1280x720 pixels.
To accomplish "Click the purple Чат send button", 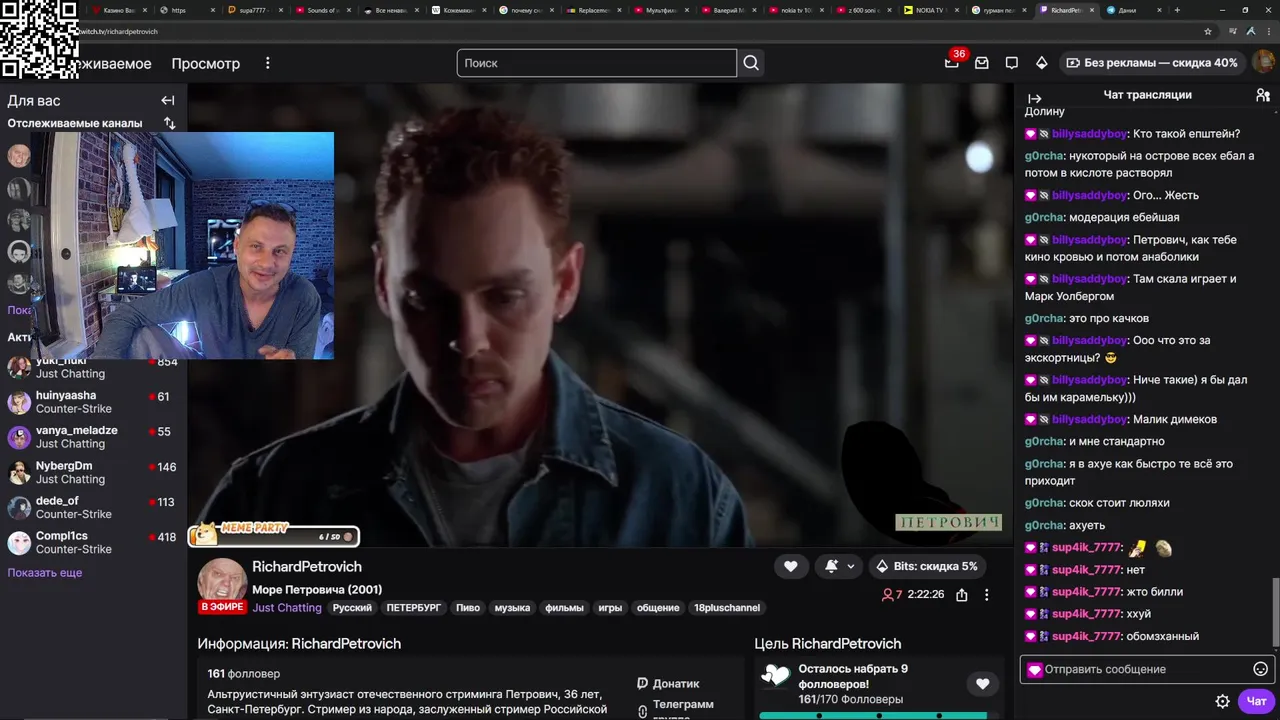I will 1256,702.
